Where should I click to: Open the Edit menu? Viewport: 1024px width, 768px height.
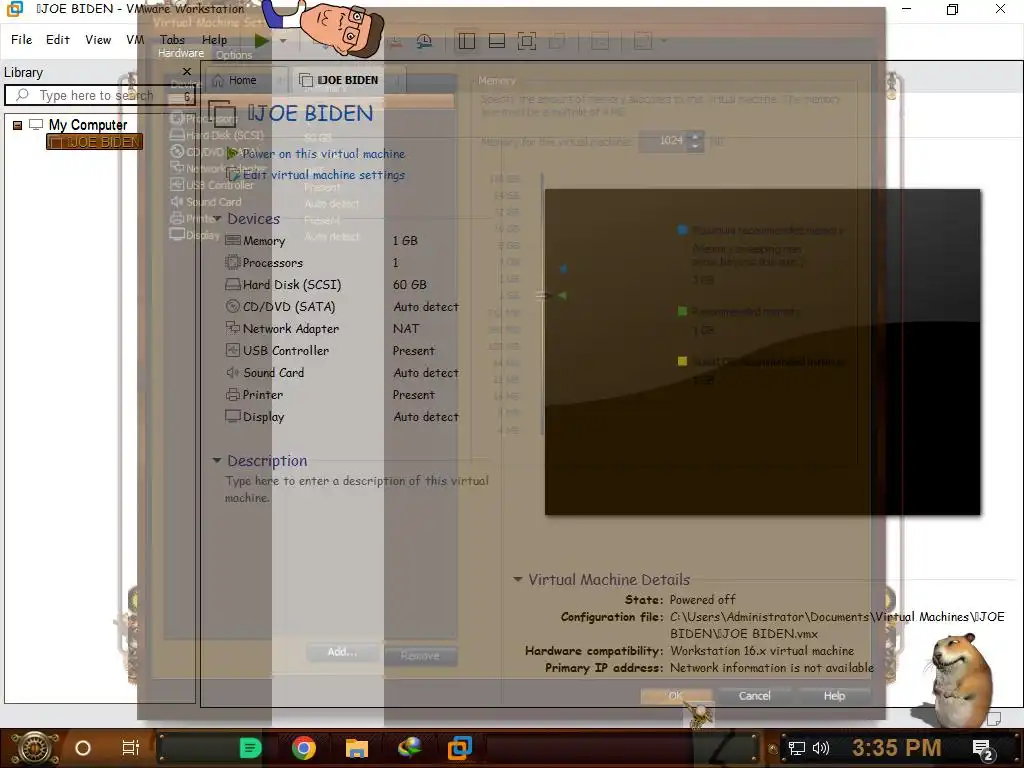pos(57,40)
